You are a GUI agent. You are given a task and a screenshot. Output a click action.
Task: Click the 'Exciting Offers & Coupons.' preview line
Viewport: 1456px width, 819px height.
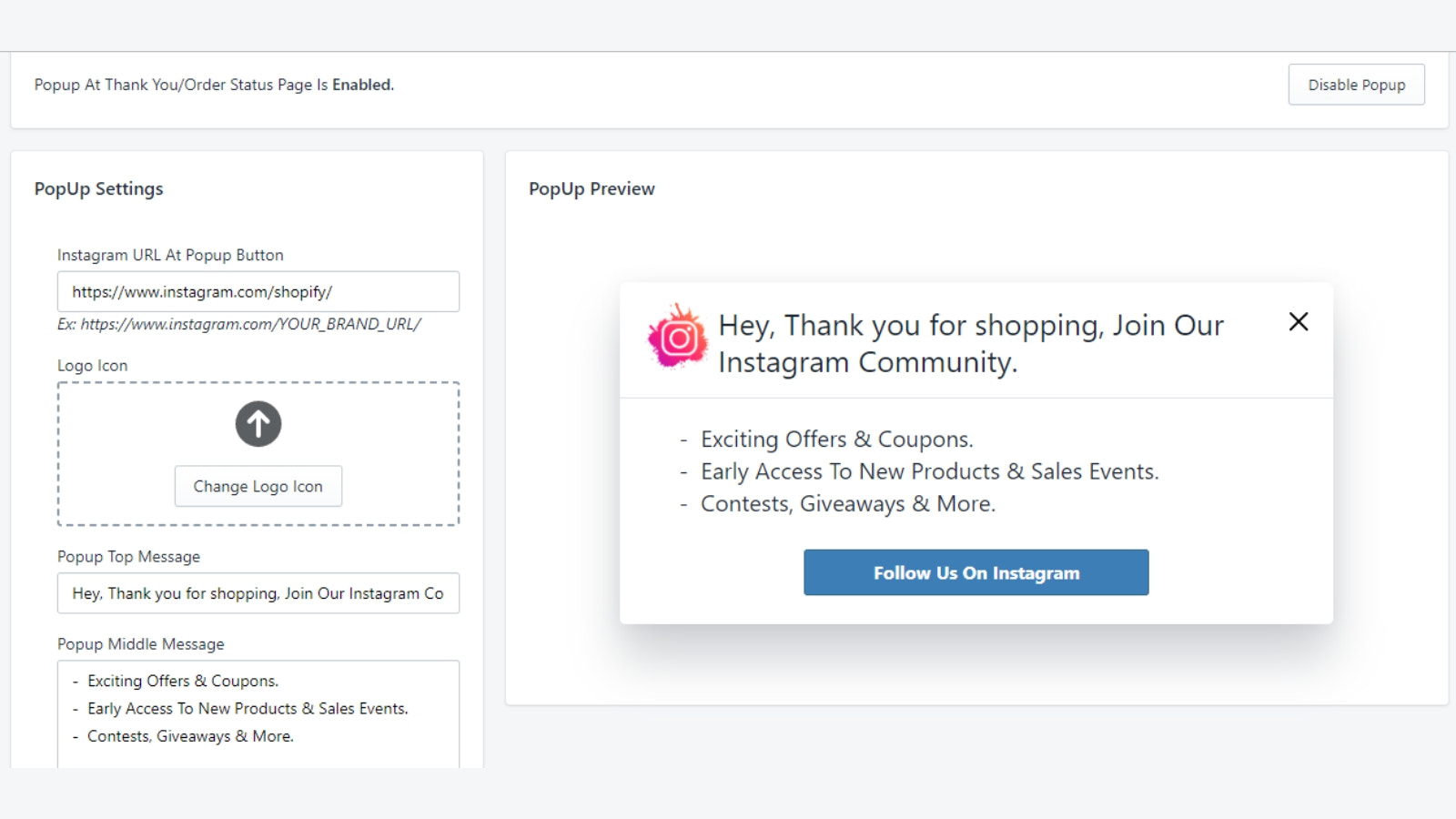836,440
